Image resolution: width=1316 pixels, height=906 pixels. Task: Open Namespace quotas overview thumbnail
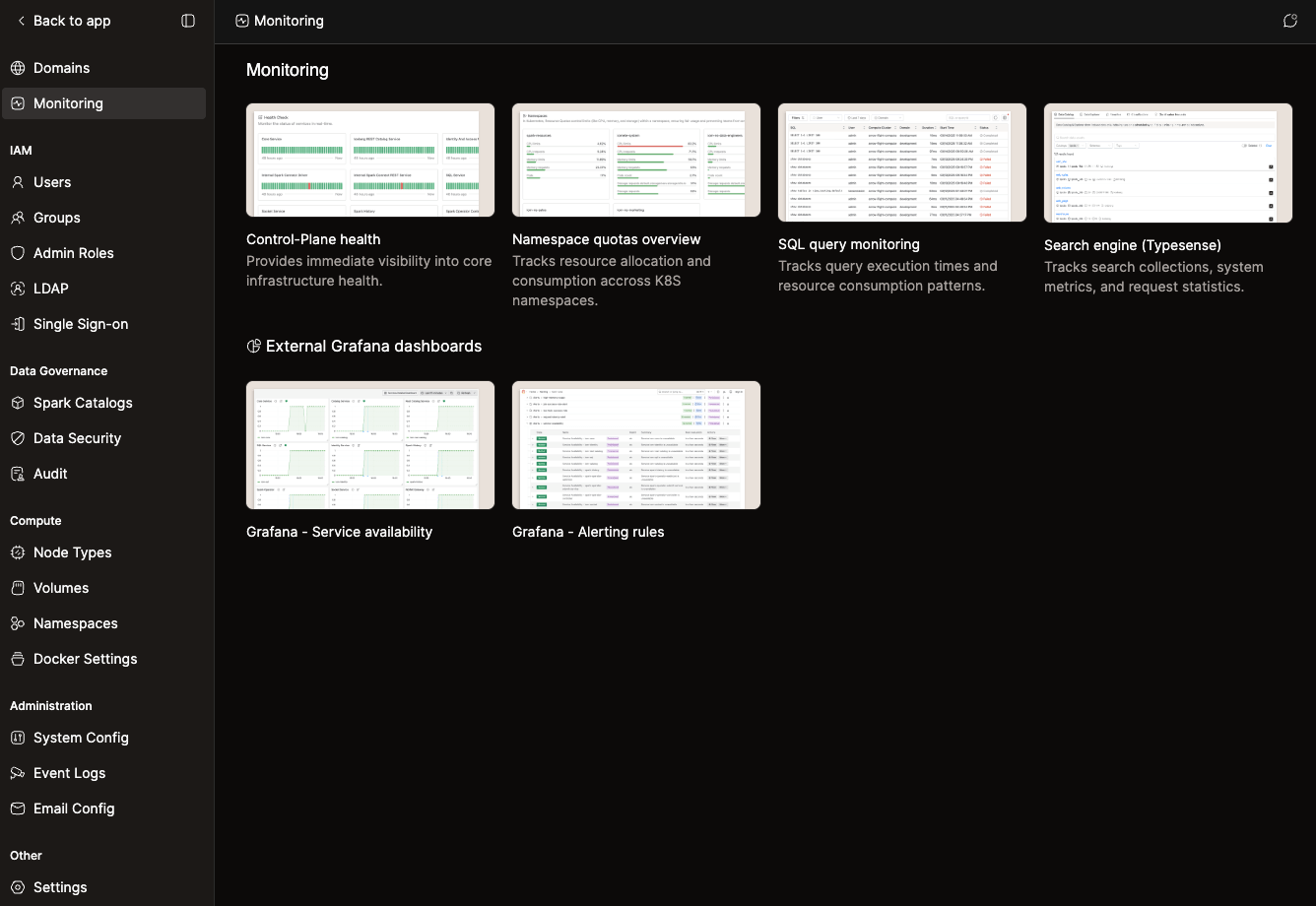coord(636,160)
